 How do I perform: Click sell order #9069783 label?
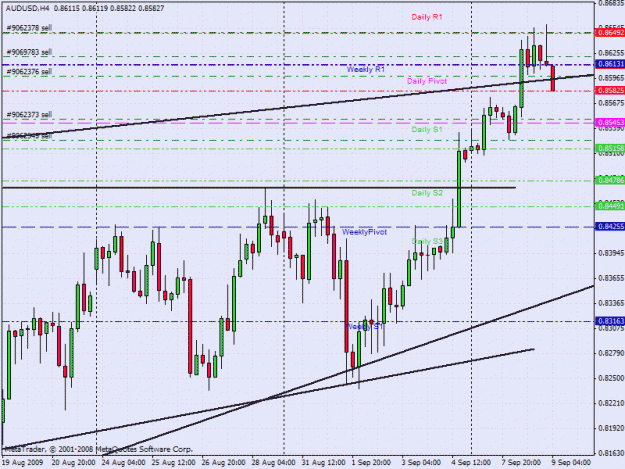pos(29,52)
